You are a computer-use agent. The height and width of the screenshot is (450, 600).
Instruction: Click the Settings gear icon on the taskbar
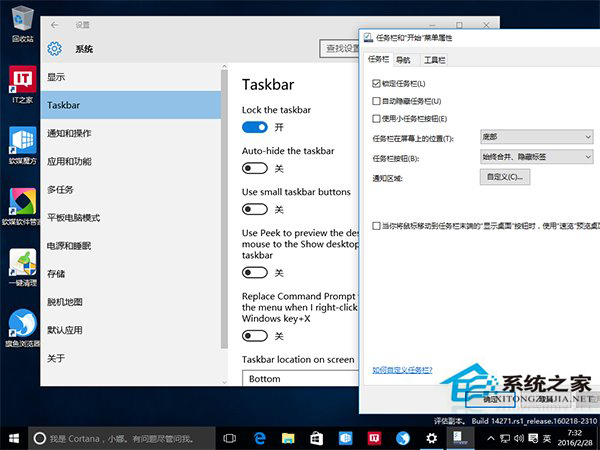click(x=431, y=438)
